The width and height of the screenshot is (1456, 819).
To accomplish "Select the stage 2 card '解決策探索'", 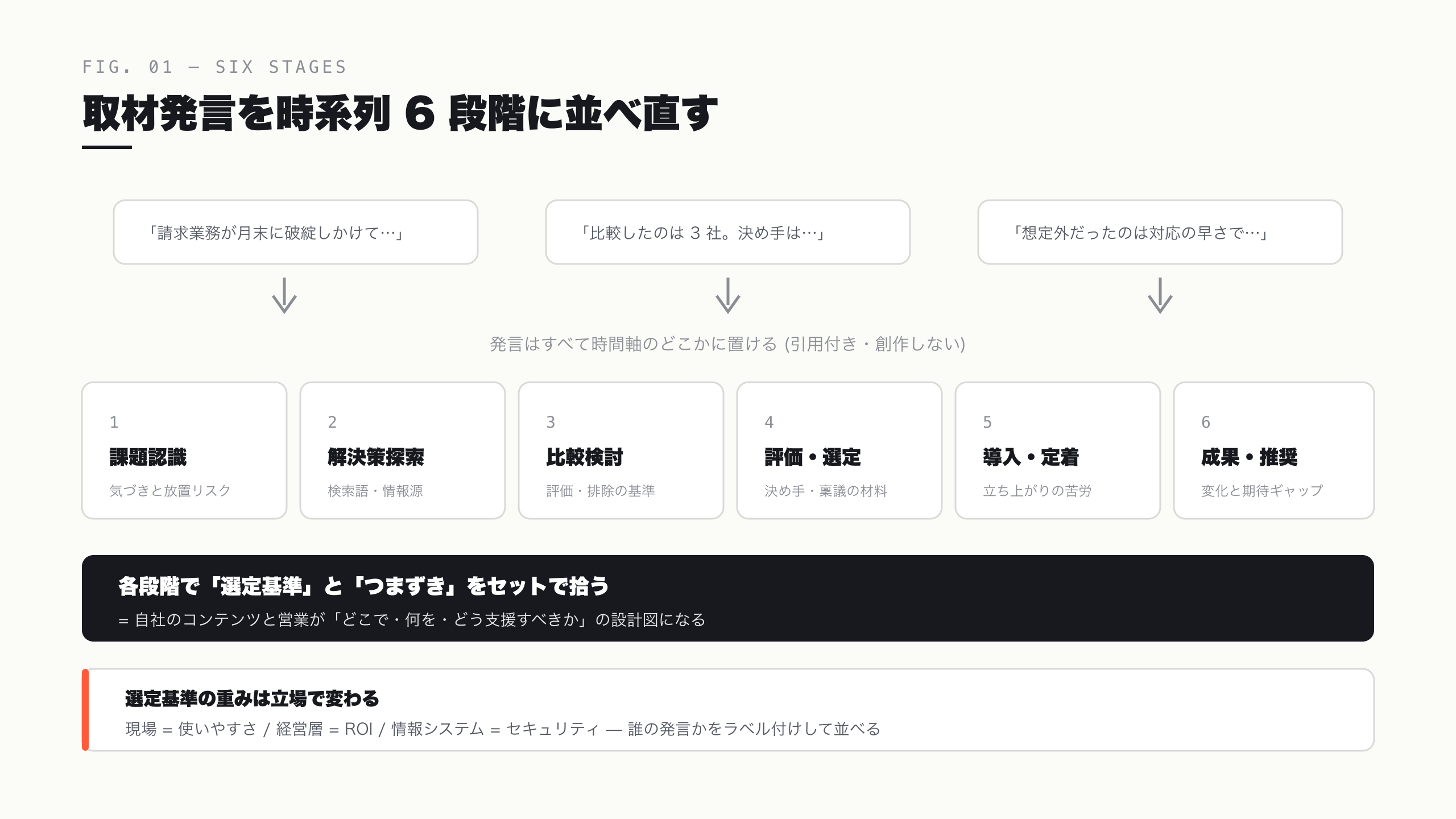I will pyautogui.click(x=403, y=450).
